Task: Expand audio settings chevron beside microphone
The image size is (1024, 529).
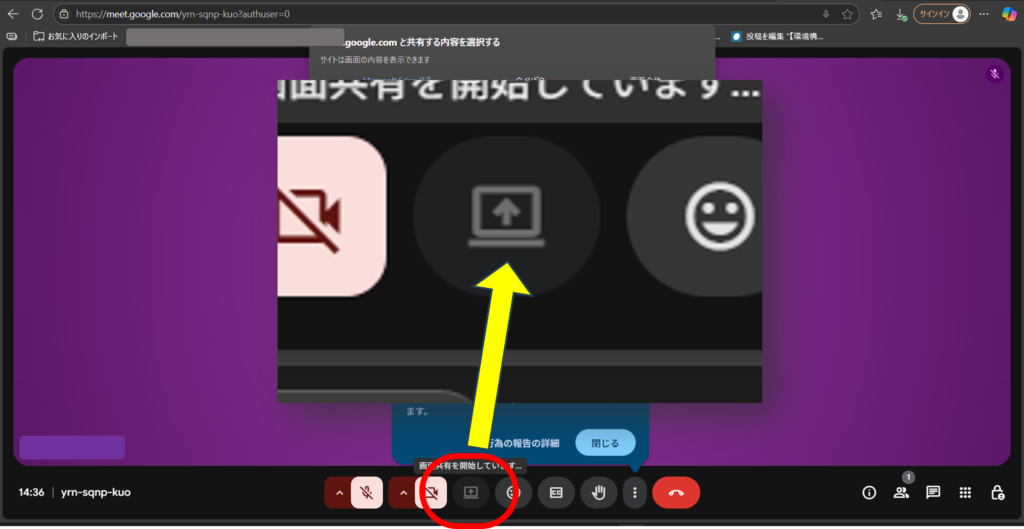Action: (339, 492)
